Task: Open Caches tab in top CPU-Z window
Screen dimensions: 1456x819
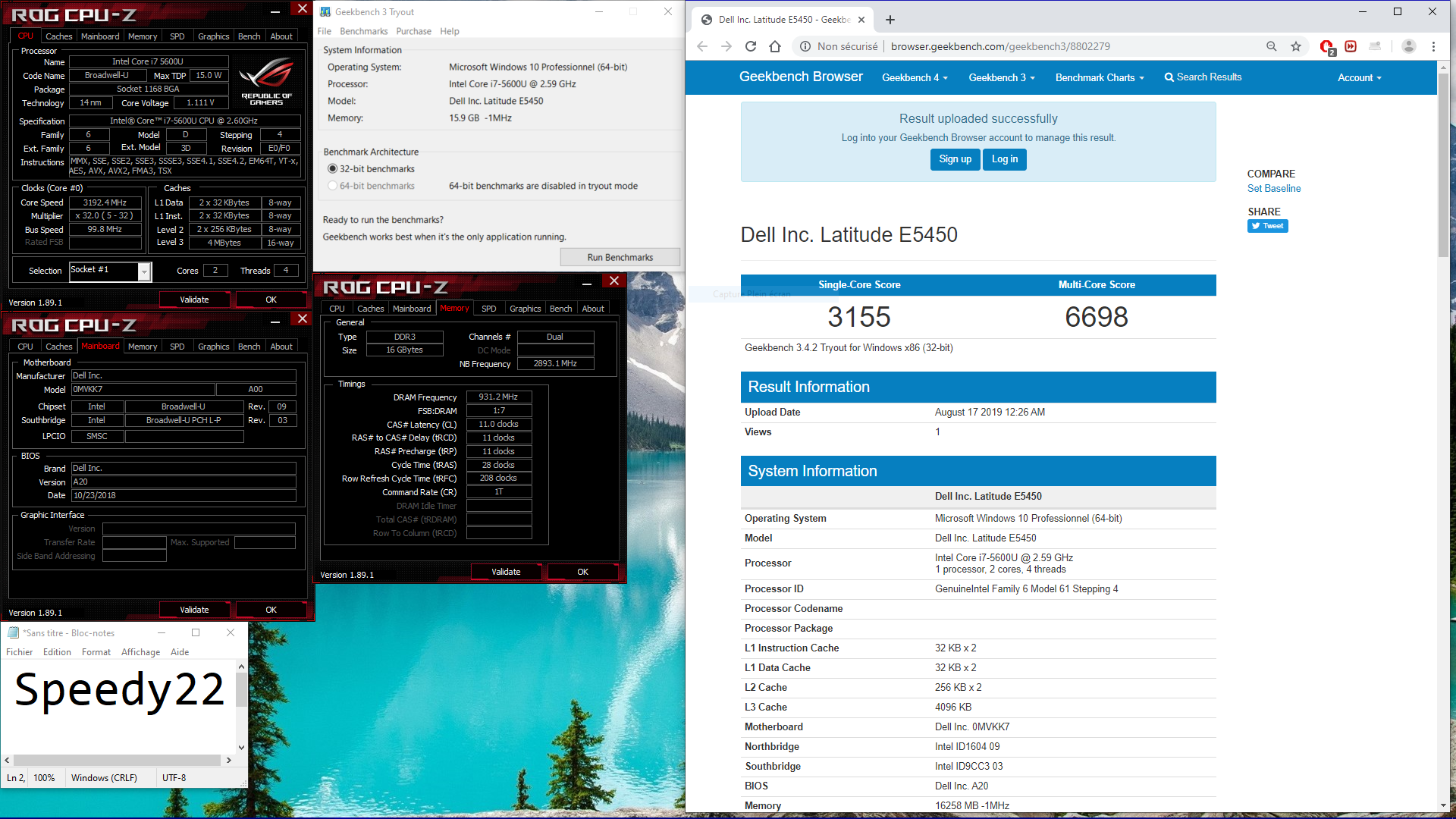Action: [x=58, y=36]
